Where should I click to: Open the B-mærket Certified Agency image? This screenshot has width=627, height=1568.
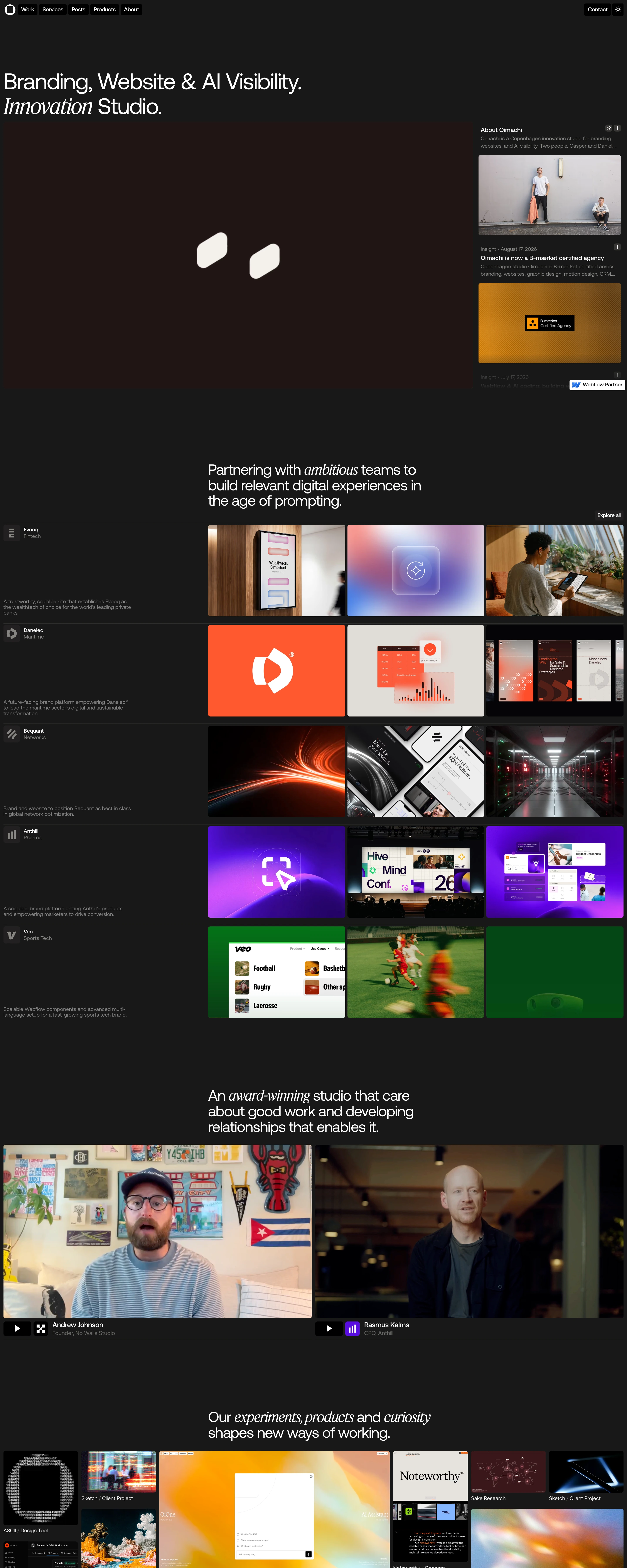tap(550, 323)
